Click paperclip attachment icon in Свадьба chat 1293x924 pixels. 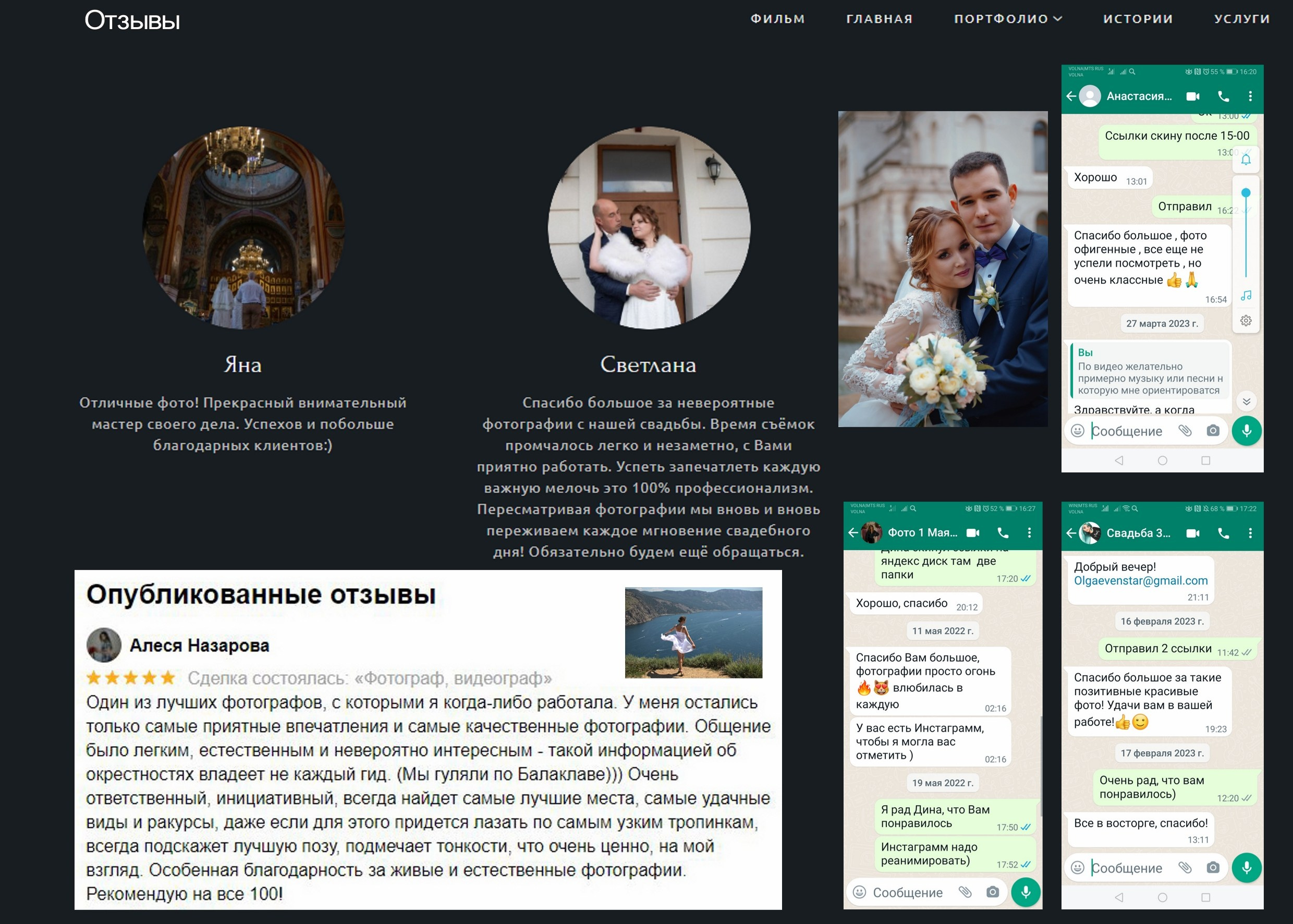tap(1185, 867)
